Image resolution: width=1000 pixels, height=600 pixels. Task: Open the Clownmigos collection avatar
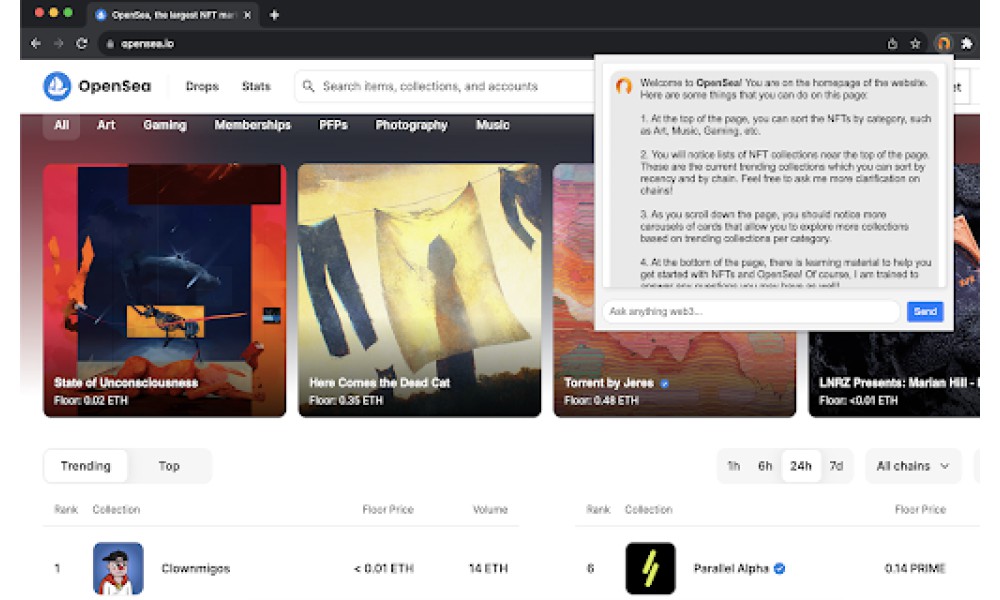click(x=118, y=568)
